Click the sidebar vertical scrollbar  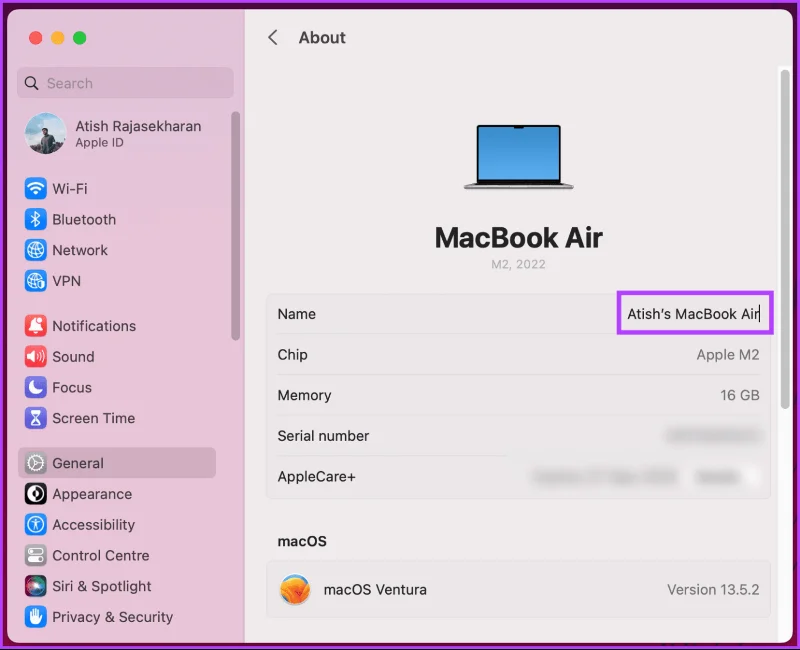coord(235,226)
